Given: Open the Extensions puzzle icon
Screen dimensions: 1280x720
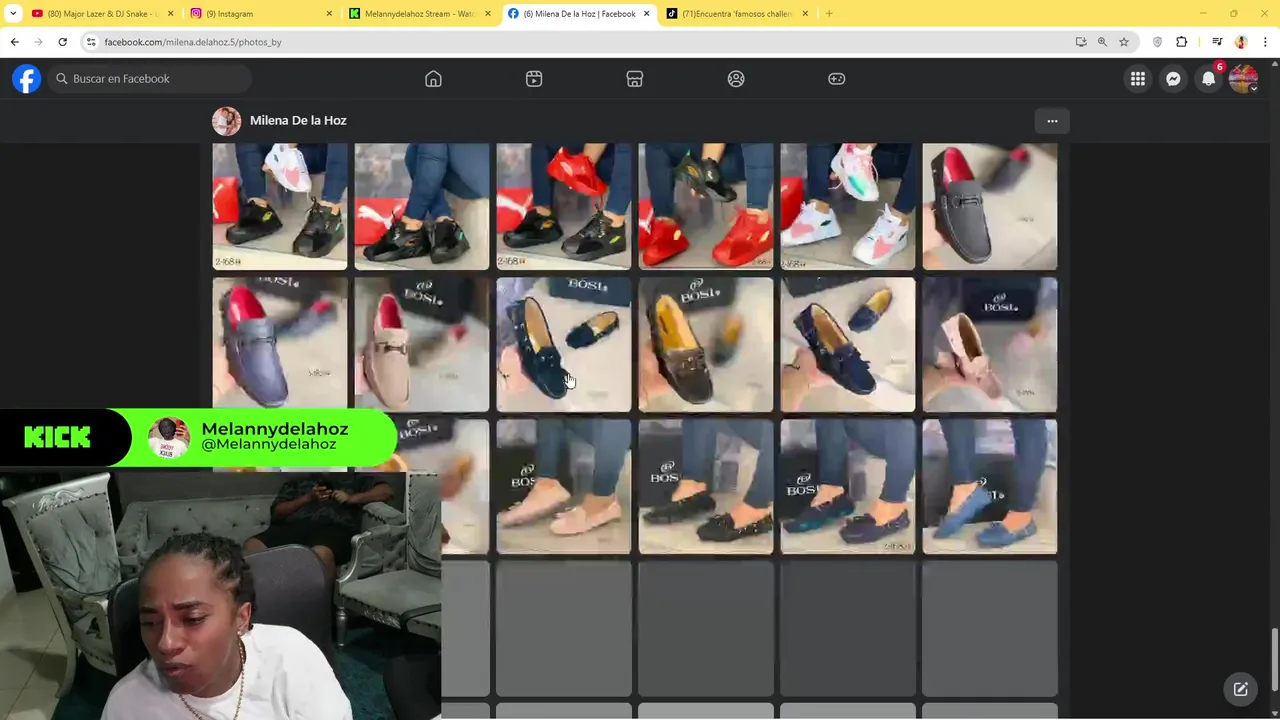Looking at the screenshot, I should pos(1181,42).
